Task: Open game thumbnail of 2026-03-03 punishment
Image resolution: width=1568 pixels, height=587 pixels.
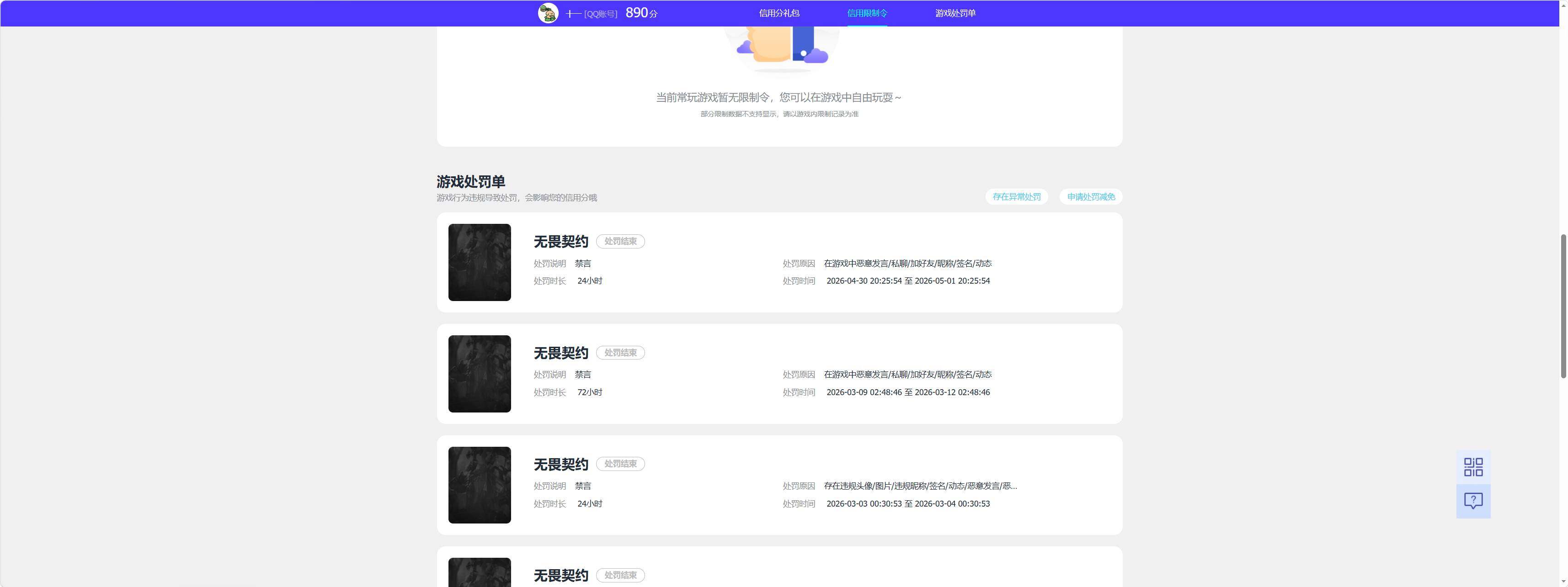Action: coord(480,485)
